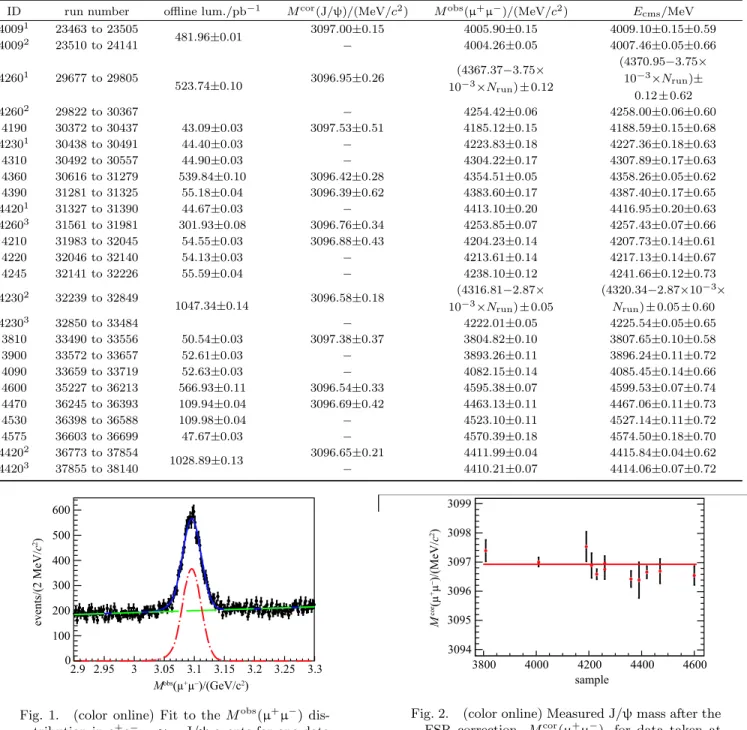
Task: Select run range '31983 to 32045'
Action: click(97, 241)
